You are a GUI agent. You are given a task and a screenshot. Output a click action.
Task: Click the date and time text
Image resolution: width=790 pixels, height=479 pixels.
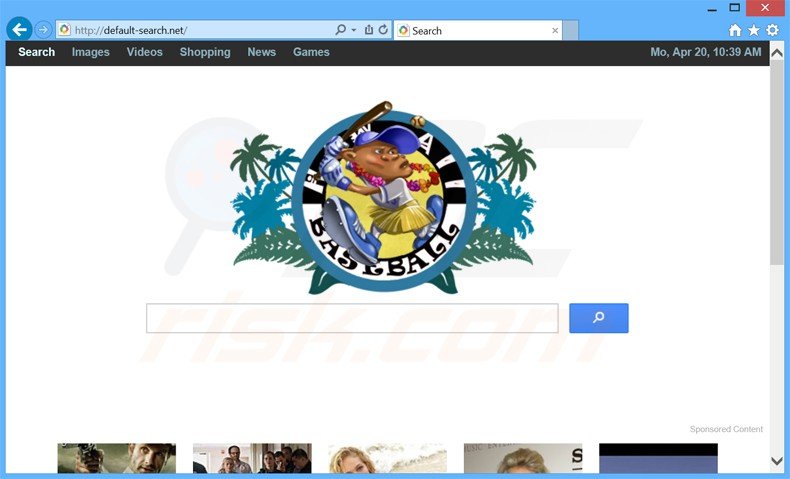(706, 52)
